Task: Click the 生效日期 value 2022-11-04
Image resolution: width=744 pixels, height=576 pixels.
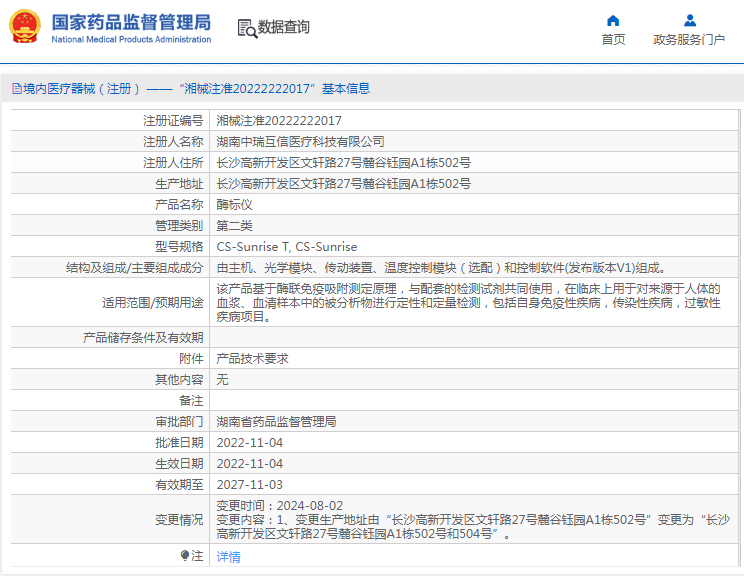Action: (250, 464)
